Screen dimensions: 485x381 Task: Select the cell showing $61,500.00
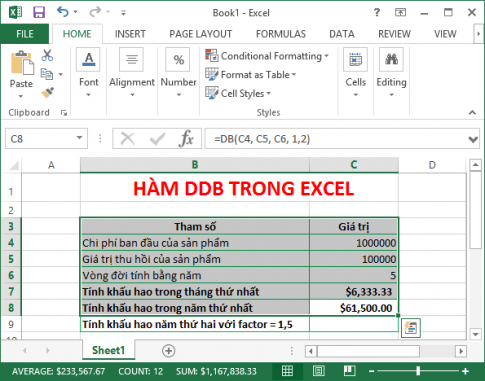tap(354, 308)
